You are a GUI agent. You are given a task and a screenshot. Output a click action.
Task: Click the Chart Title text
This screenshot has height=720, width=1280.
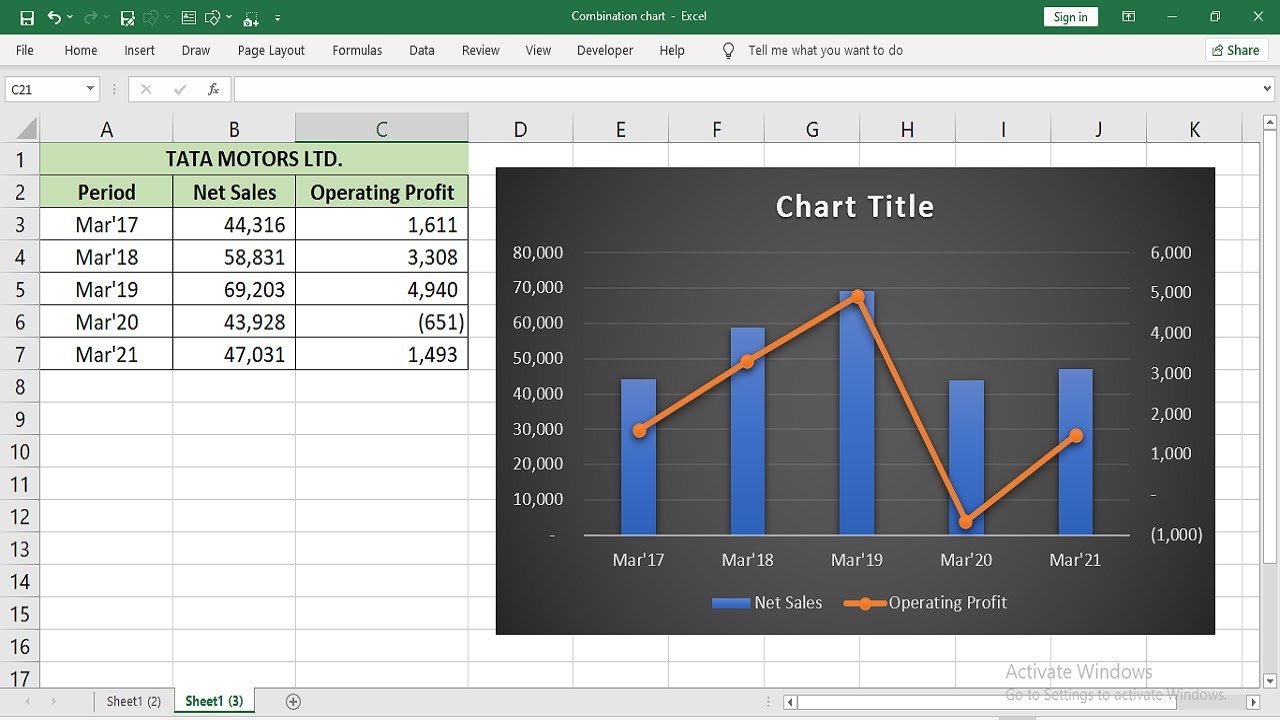[855, 206]
